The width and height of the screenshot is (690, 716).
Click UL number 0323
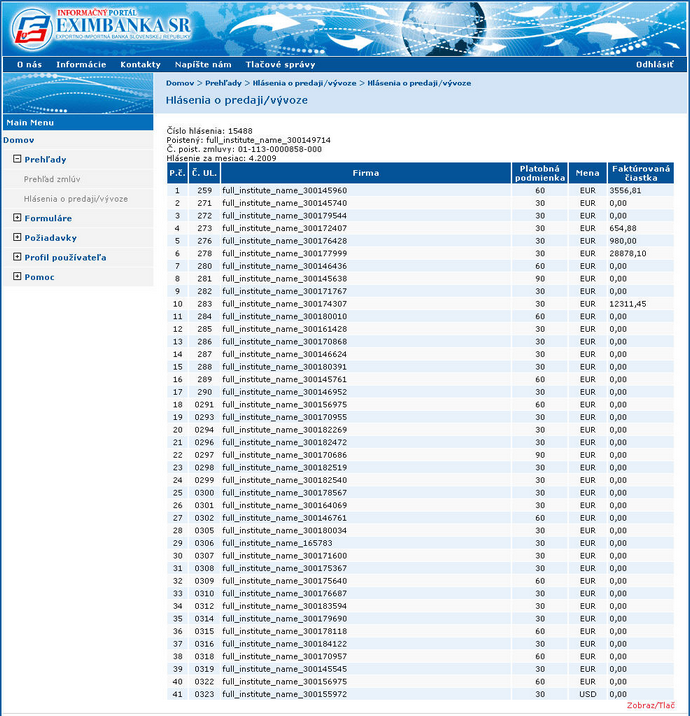coord(204,695)
